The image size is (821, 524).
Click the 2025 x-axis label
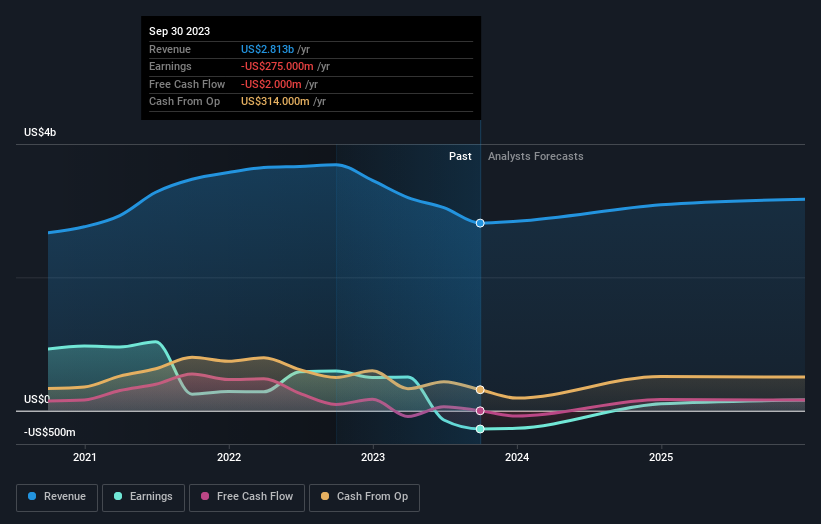click(x=661, y=457)
